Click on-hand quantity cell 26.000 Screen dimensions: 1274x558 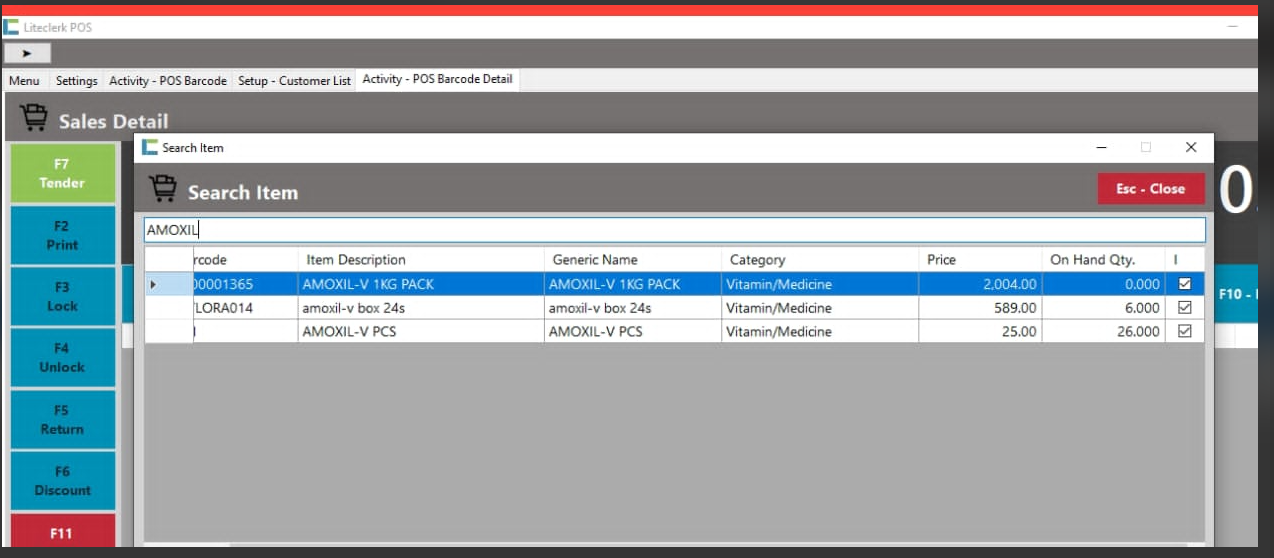coord(1103,332)
